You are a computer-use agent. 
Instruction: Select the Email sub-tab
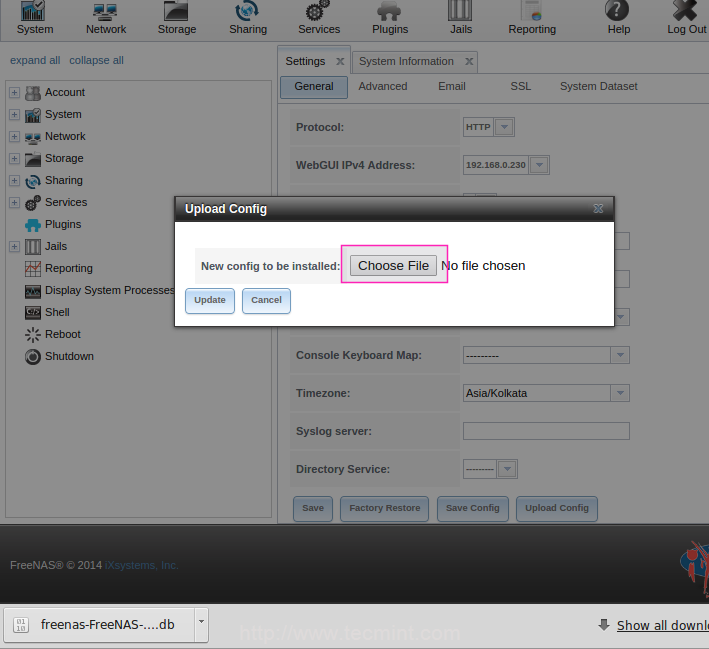452,86
